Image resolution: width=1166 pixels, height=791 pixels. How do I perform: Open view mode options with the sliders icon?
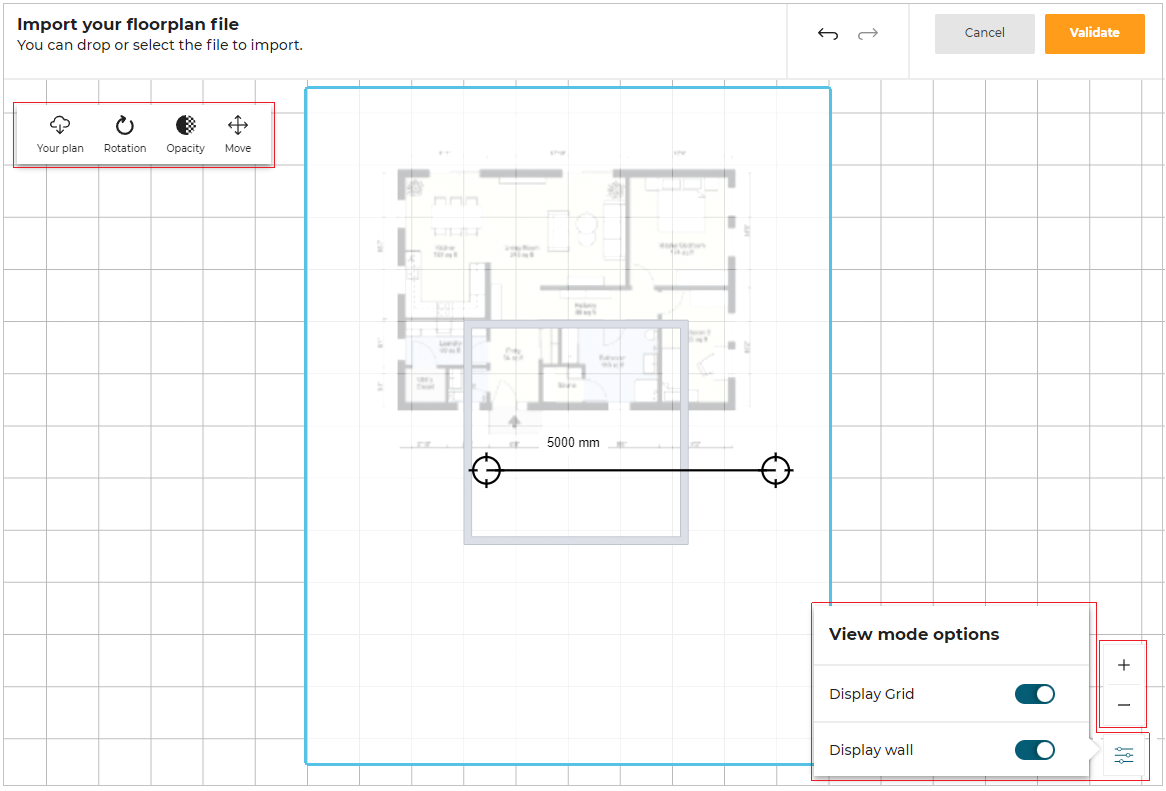1124,755
